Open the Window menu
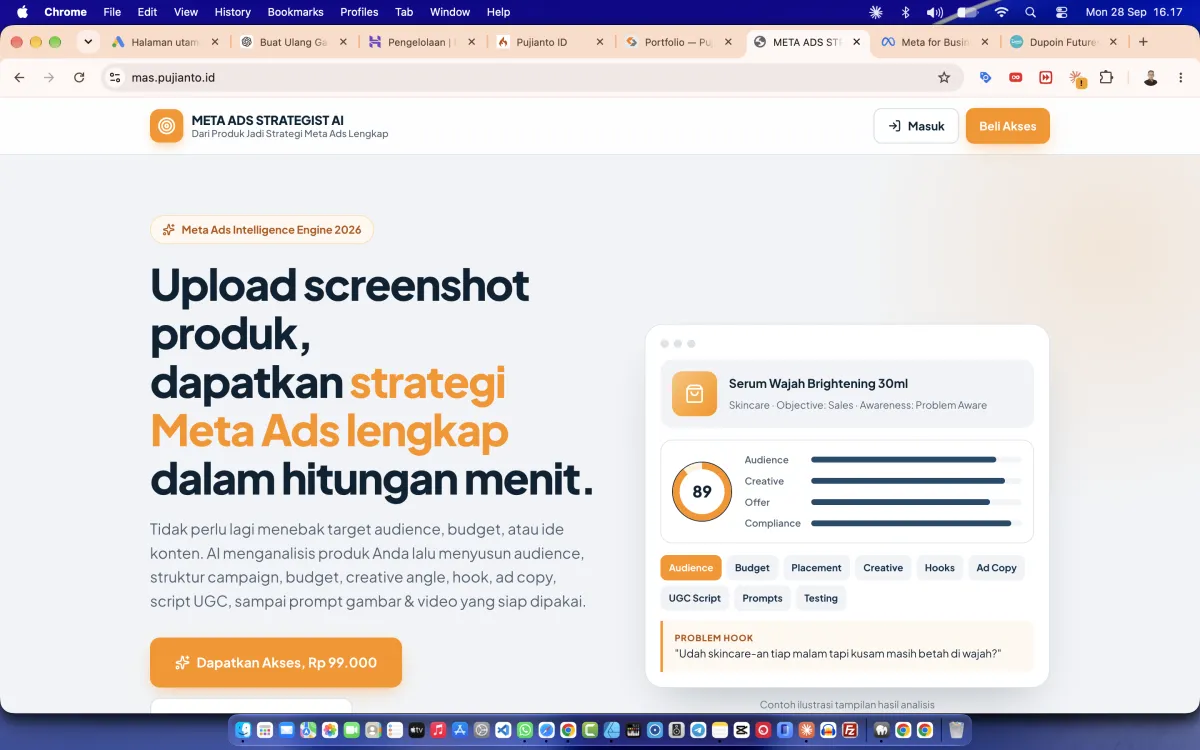 pos(450,12)
